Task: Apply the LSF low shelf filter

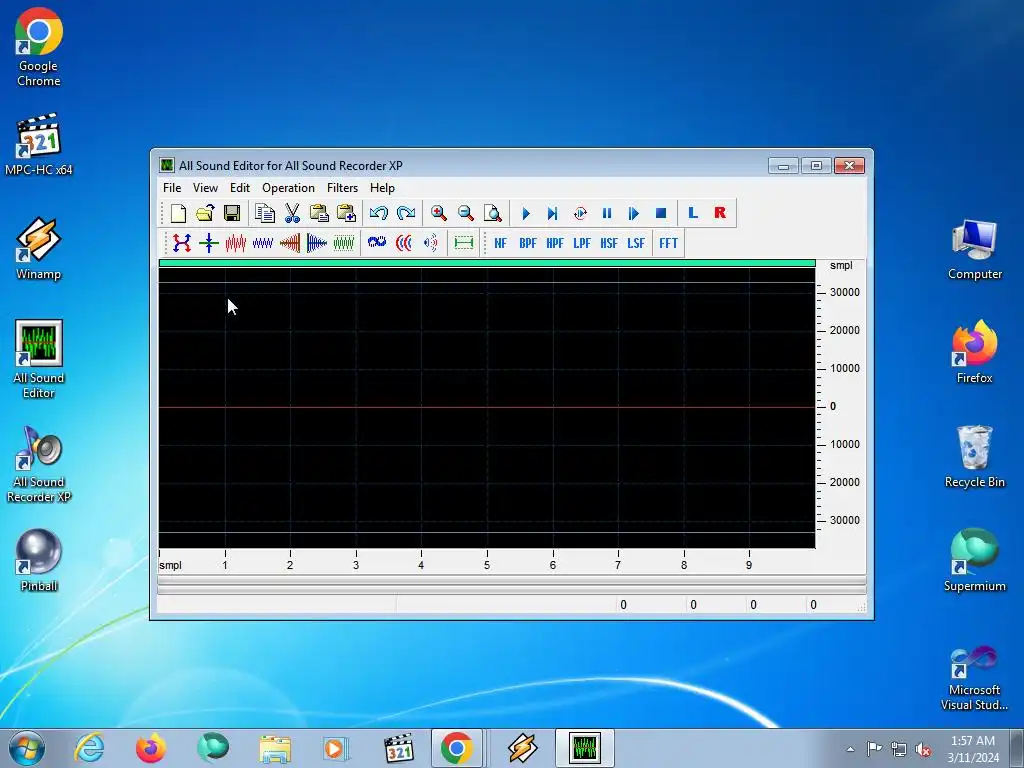Action: pyautogui.click(x=635, y=243)
